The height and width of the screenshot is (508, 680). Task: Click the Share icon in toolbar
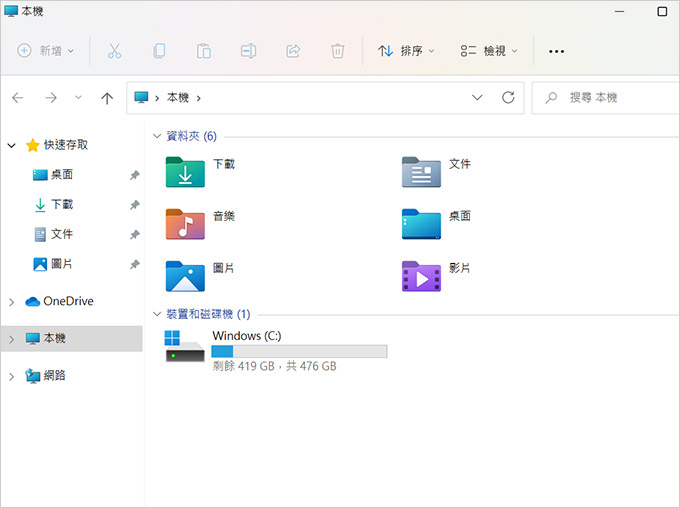(x=293, y=51)
